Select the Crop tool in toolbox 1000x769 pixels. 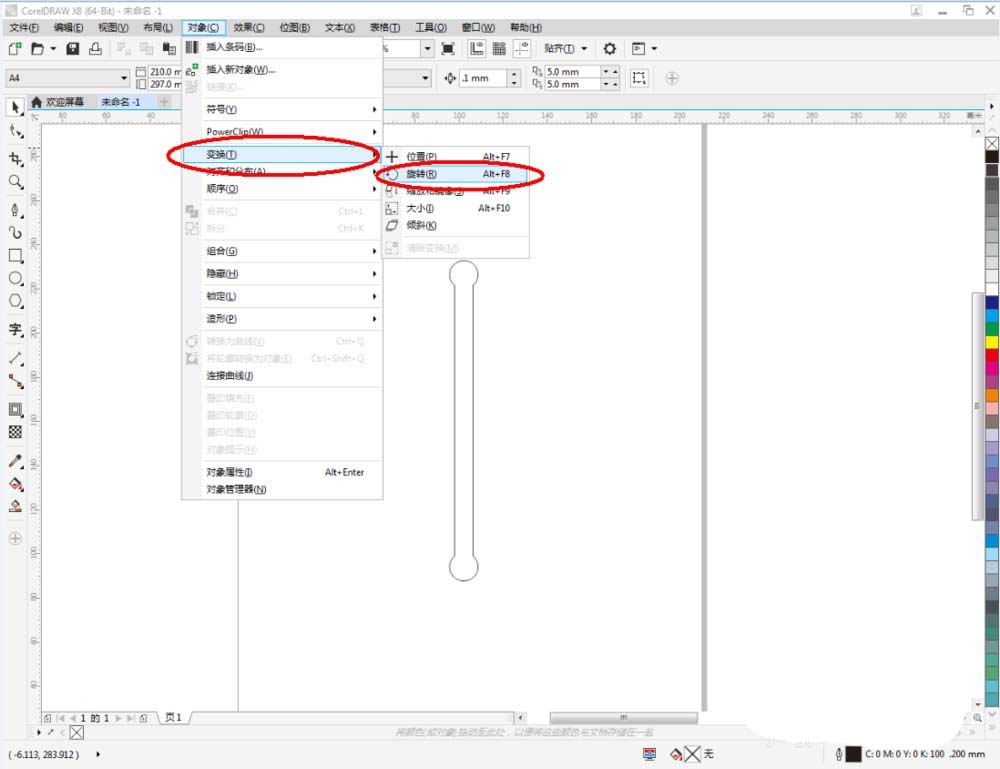click(15, 159)
